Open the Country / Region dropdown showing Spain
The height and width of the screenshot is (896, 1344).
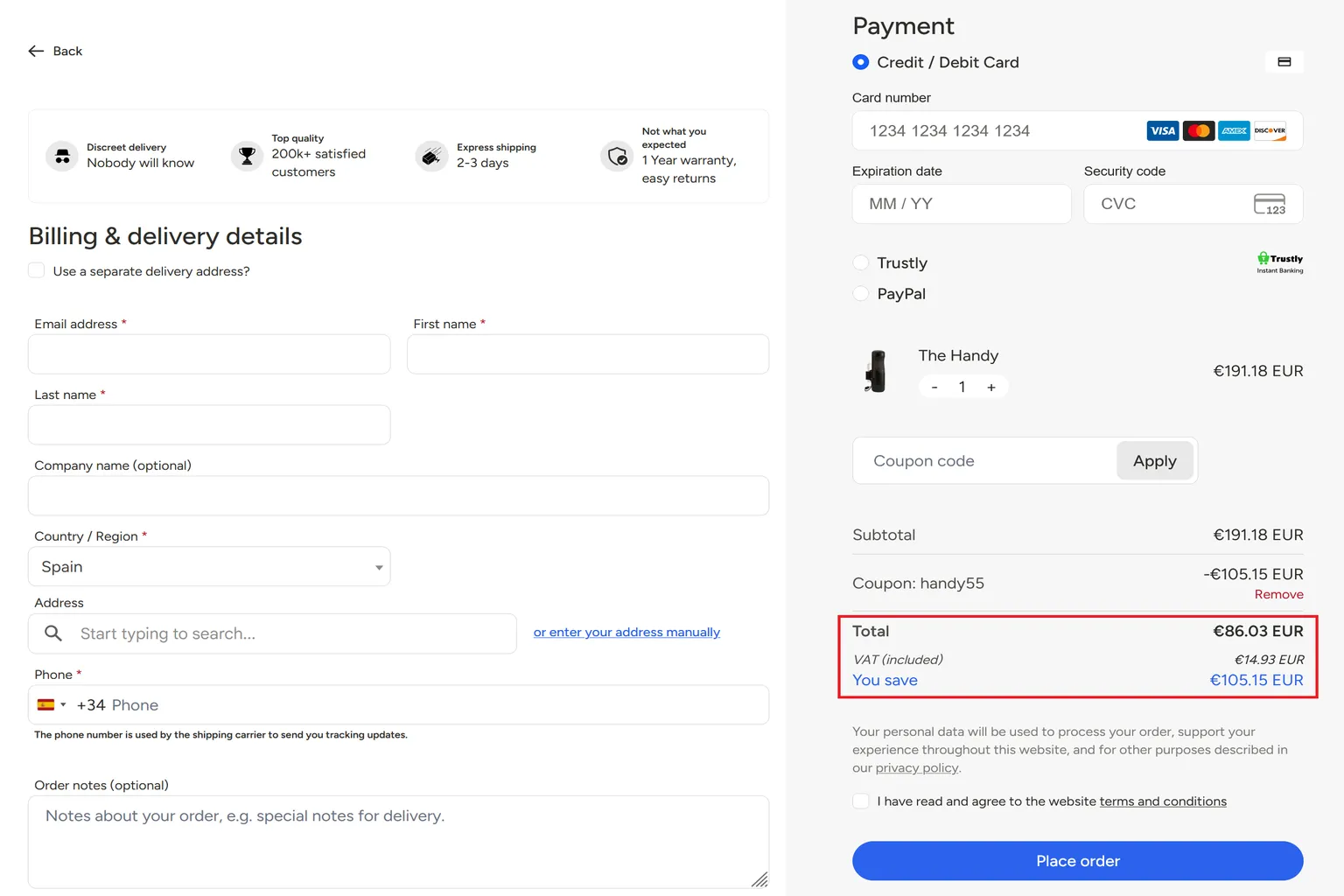[x=209, y=567]
